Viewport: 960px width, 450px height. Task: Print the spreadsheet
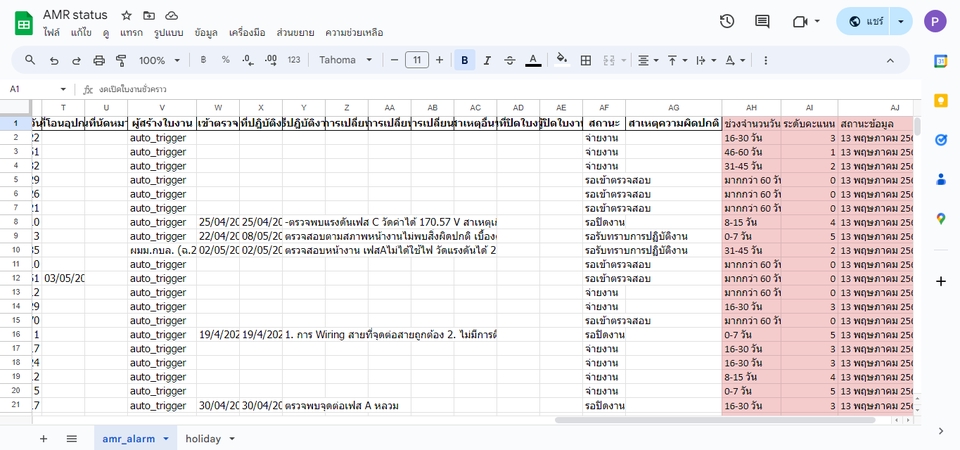pos(99,61)
